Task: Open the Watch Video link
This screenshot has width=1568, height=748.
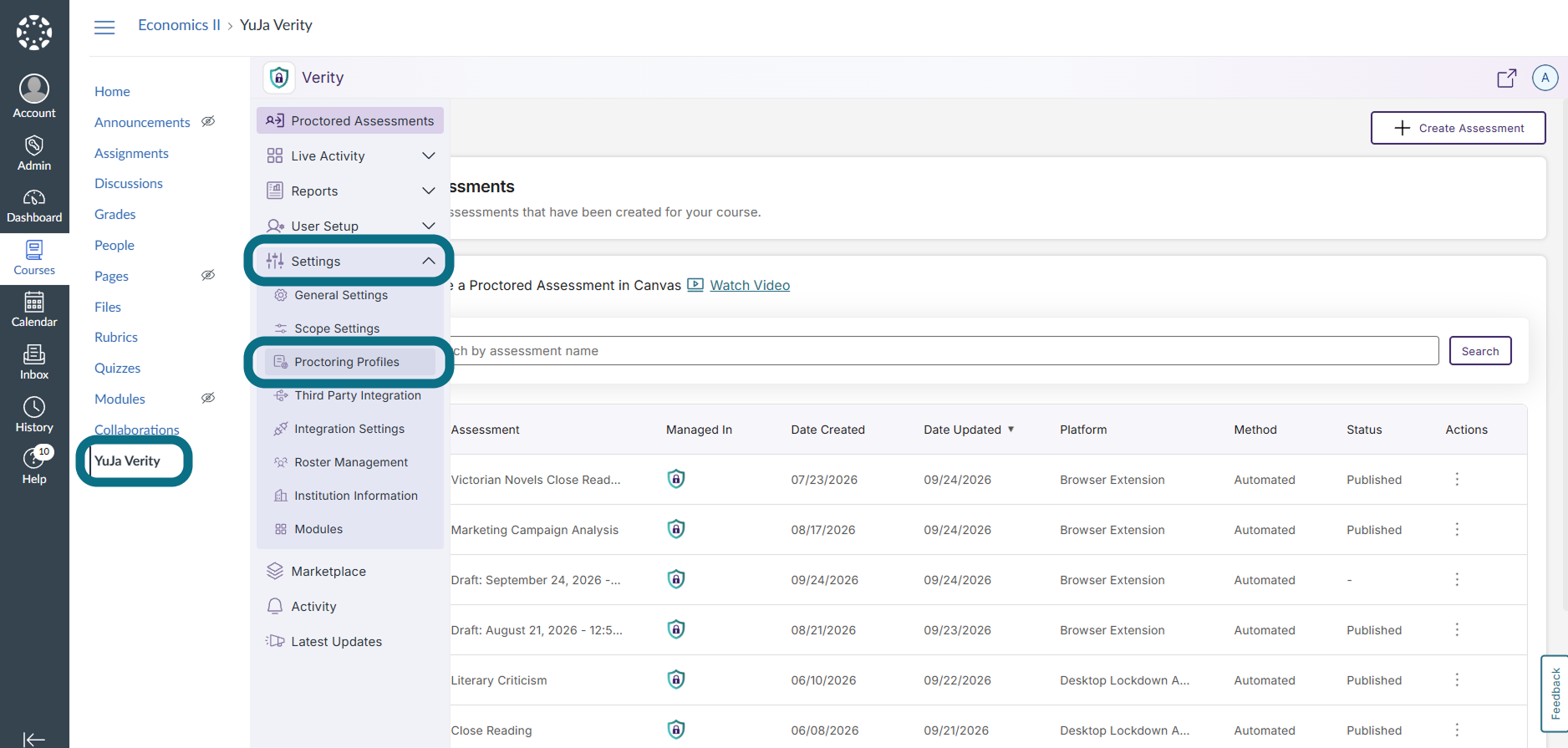Action: point(750,285)
